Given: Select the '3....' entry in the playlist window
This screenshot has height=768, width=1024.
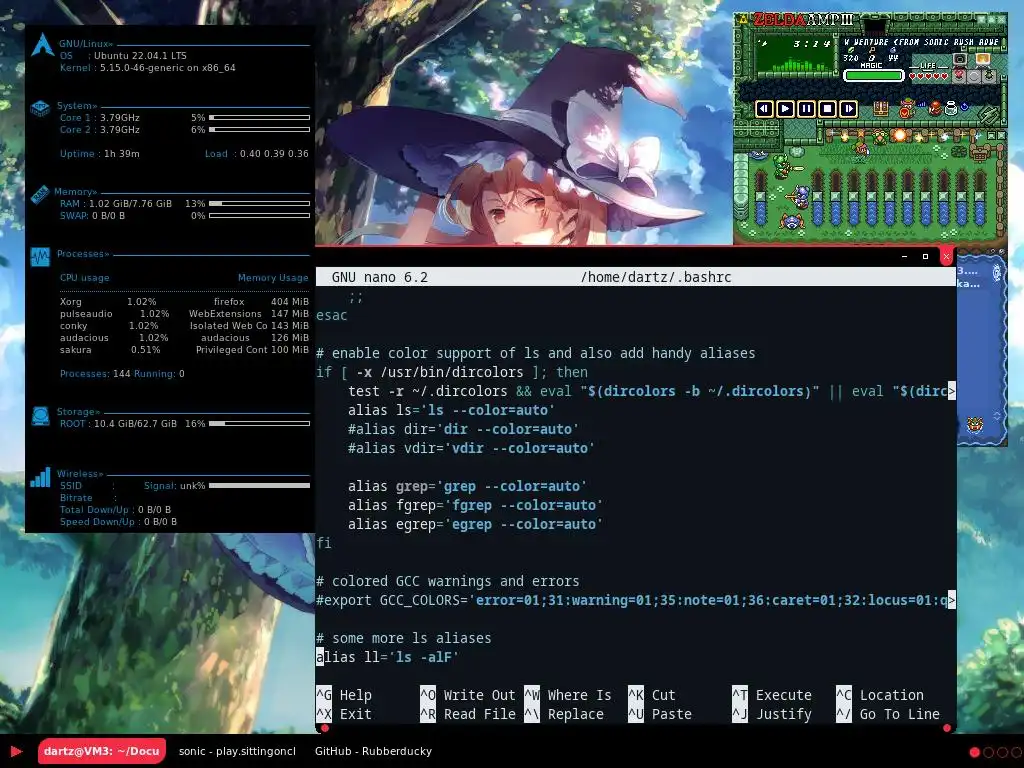Looking at the screenshot, I should tap(967, 271).
